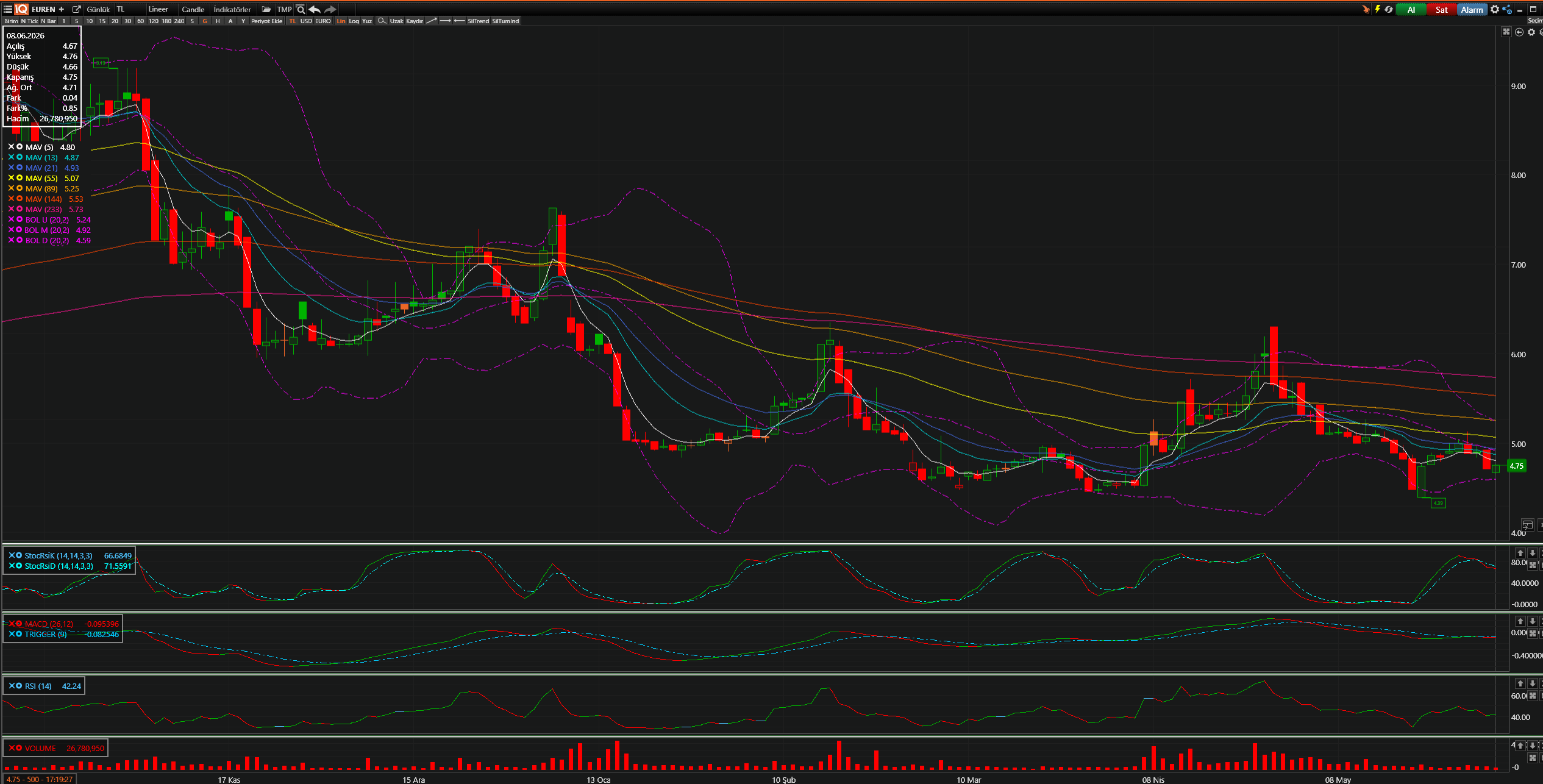Click the blue share icon

tap(1507, 9)
